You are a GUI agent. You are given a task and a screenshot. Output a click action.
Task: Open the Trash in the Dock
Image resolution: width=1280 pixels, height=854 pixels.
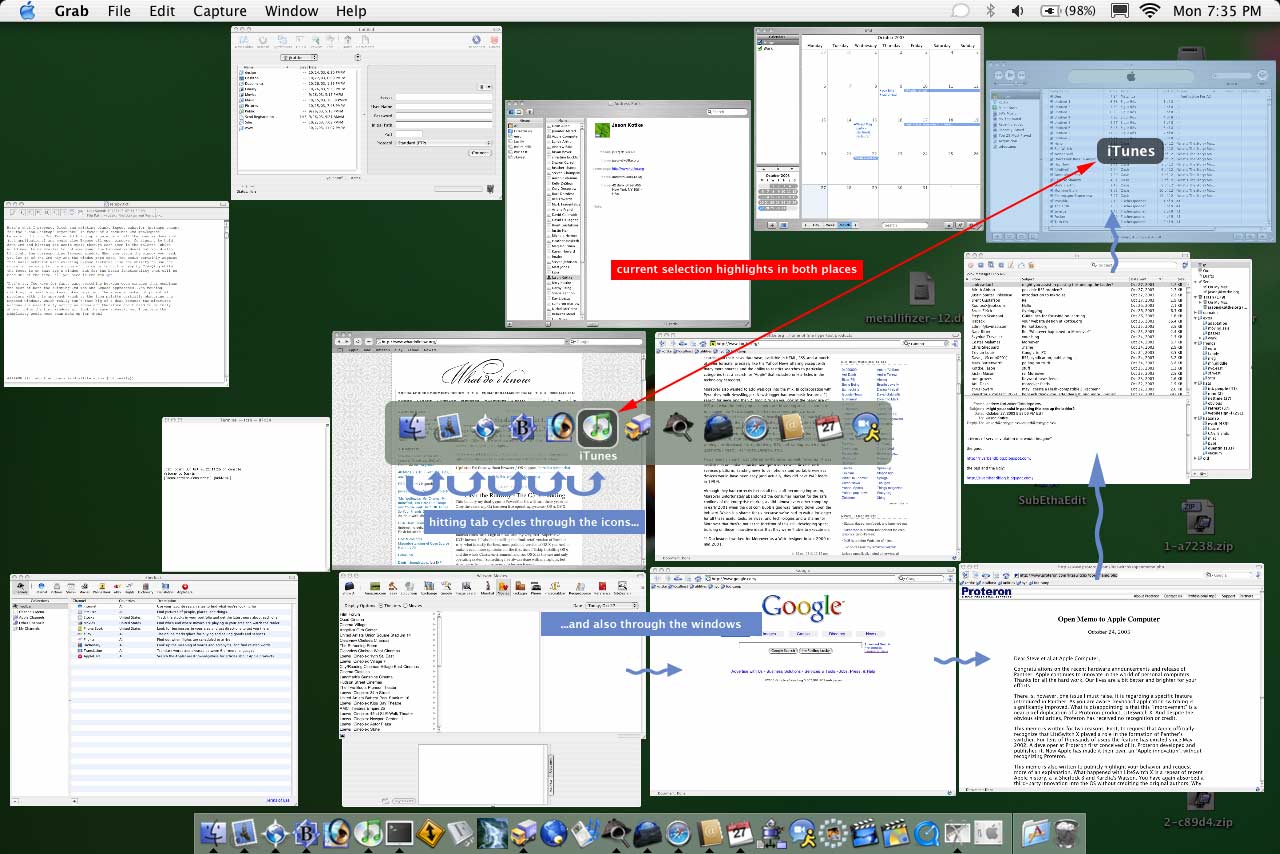click(x=1066, y=832)
